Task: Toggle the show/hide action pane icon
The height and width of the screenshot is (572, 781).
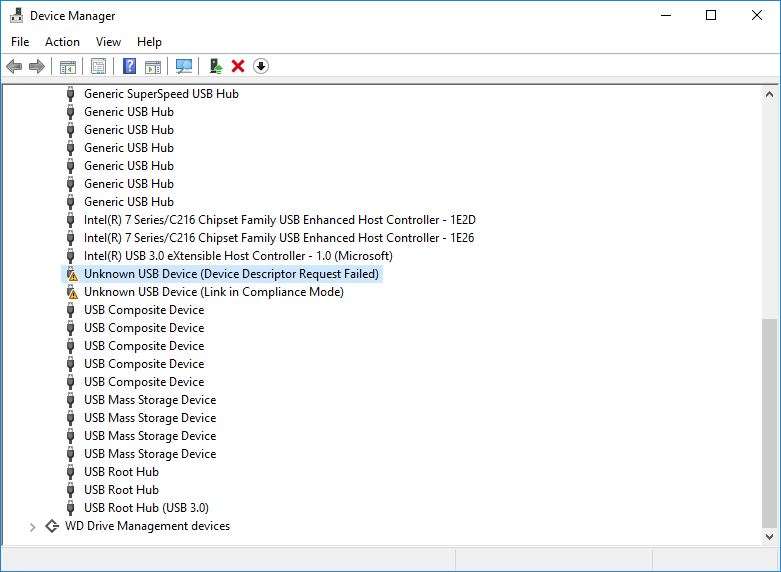Action: click(153, 66)
